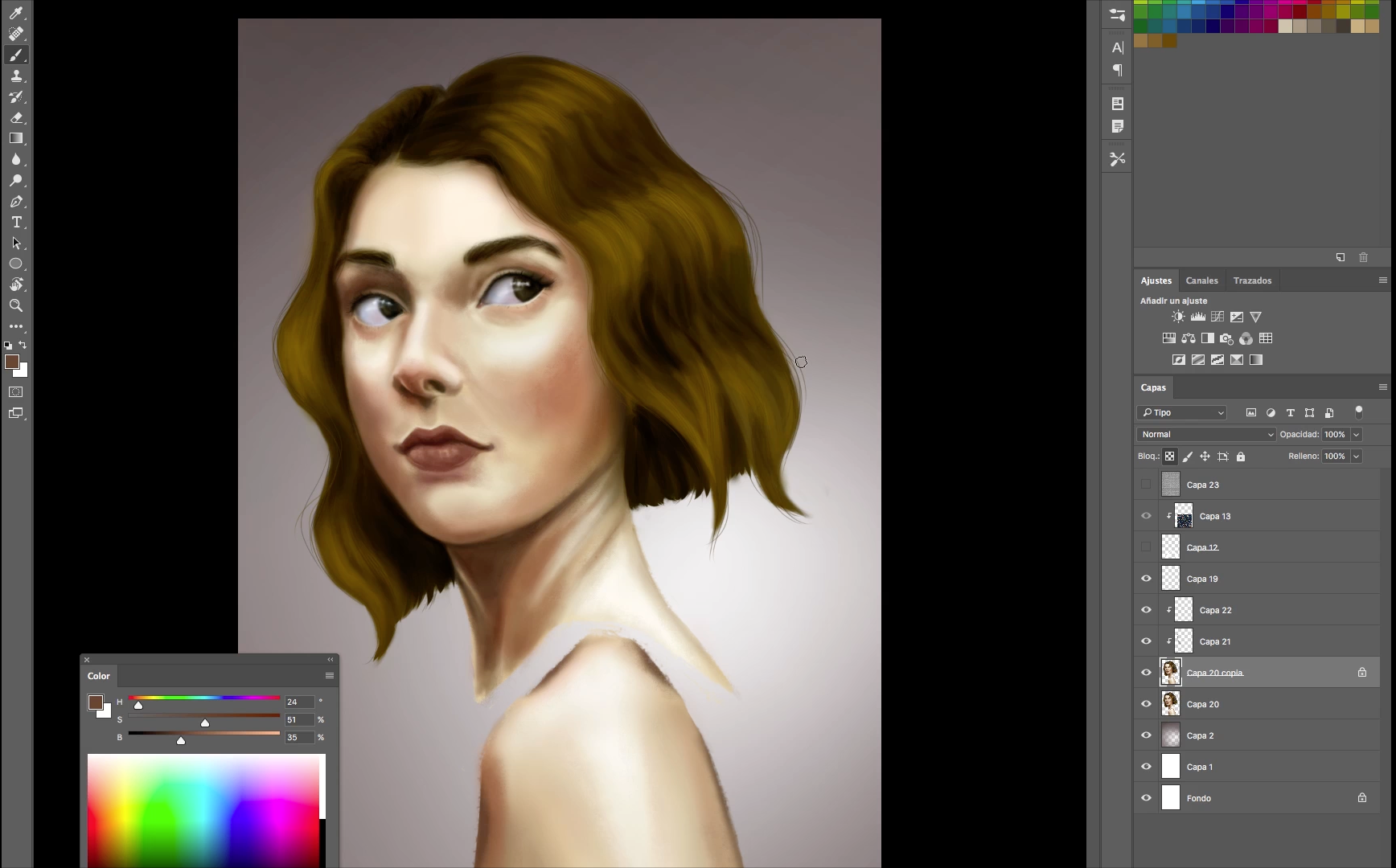Viewport: 1396px width, 868px height.
Task: Delete swatch with trash icon
Action: pos(1363,257)
